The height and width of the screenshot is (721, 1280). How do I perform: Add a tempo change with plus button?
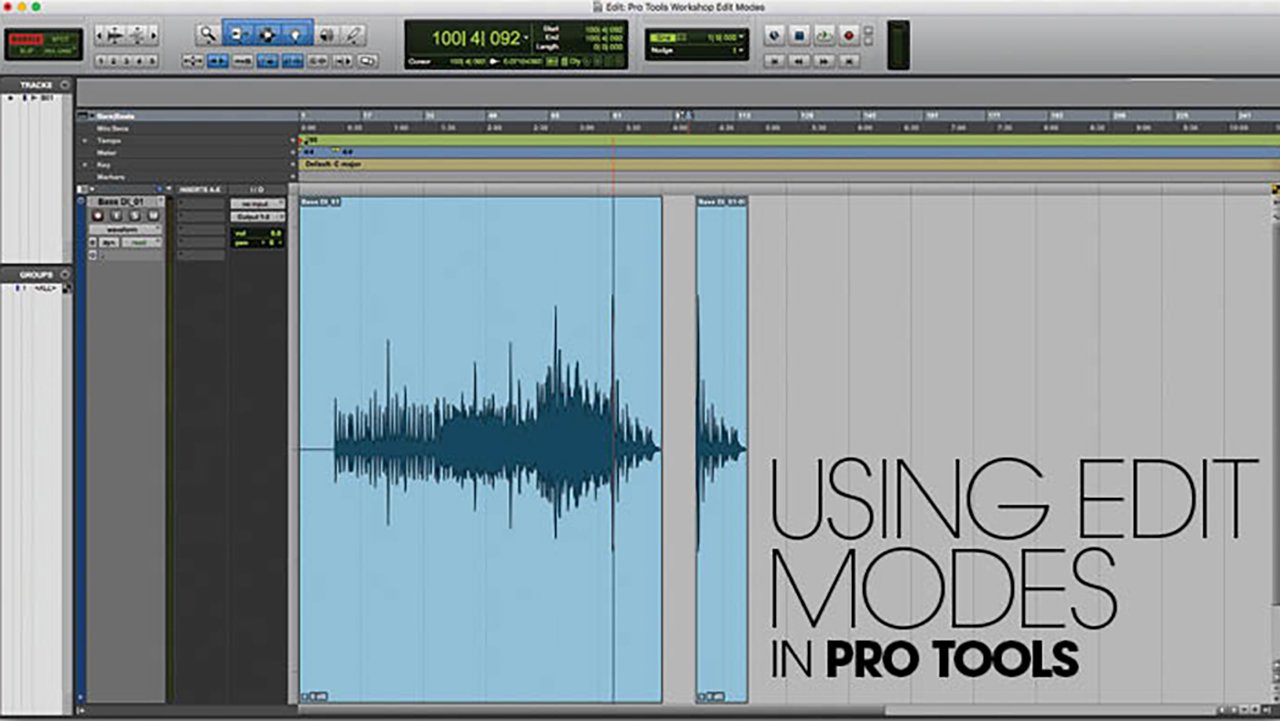click(293, 140)
